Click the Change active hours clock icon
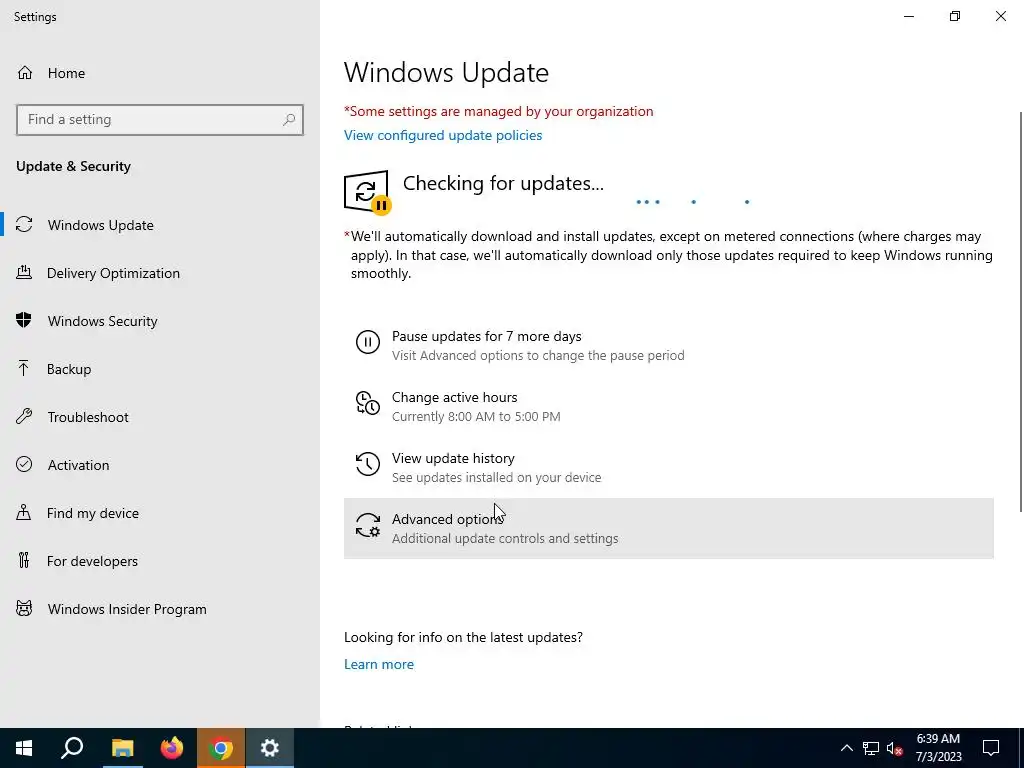Viewport: 1024px width, 768px height. point(368,403)
